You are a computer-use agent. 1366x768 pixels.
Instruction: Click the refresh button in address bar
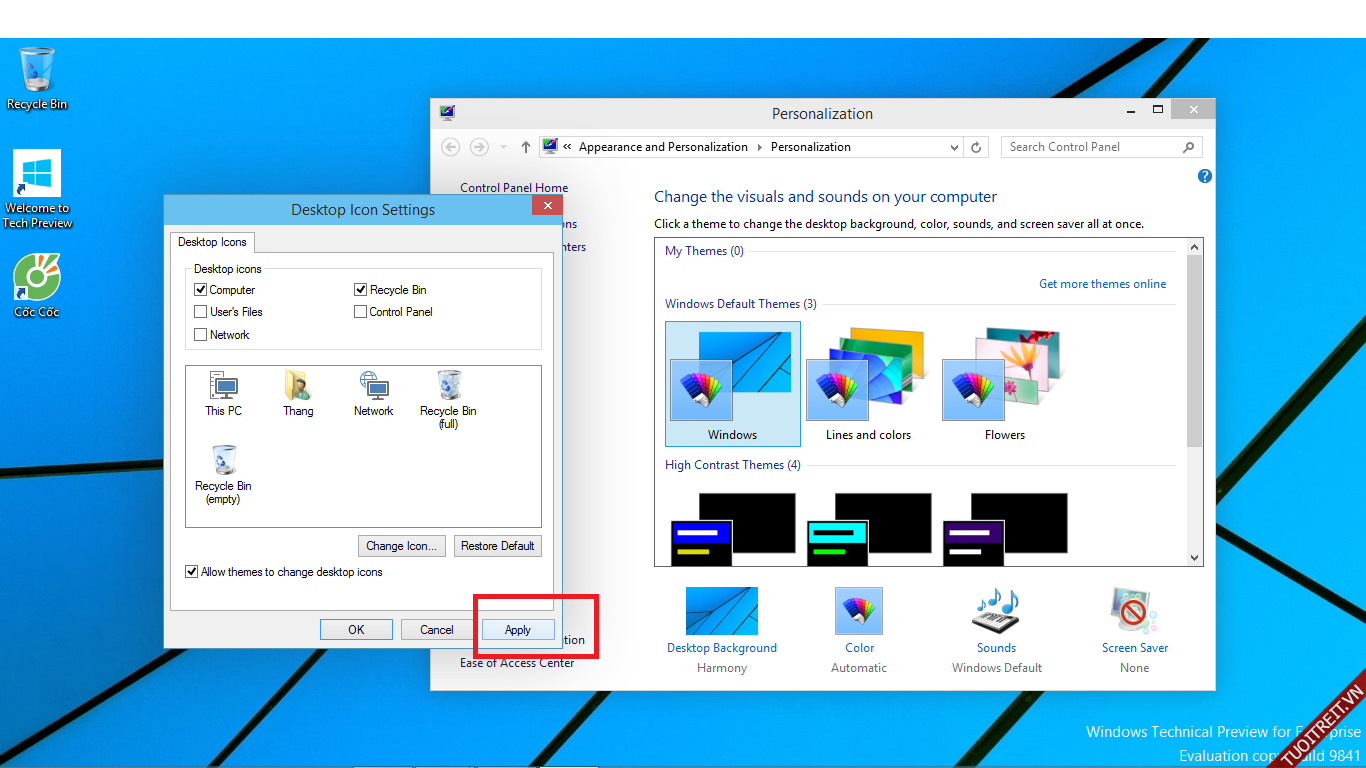click(x=977, y=147)
